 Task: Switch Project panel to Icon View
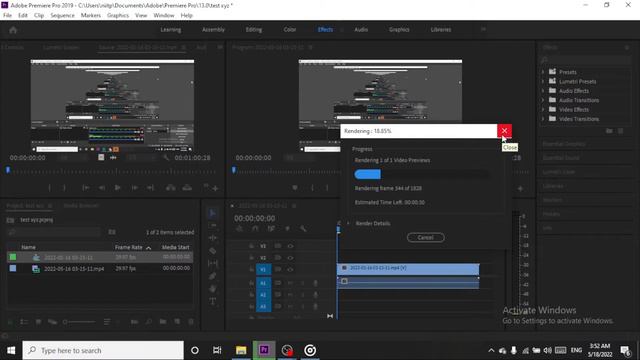(38, 322)
